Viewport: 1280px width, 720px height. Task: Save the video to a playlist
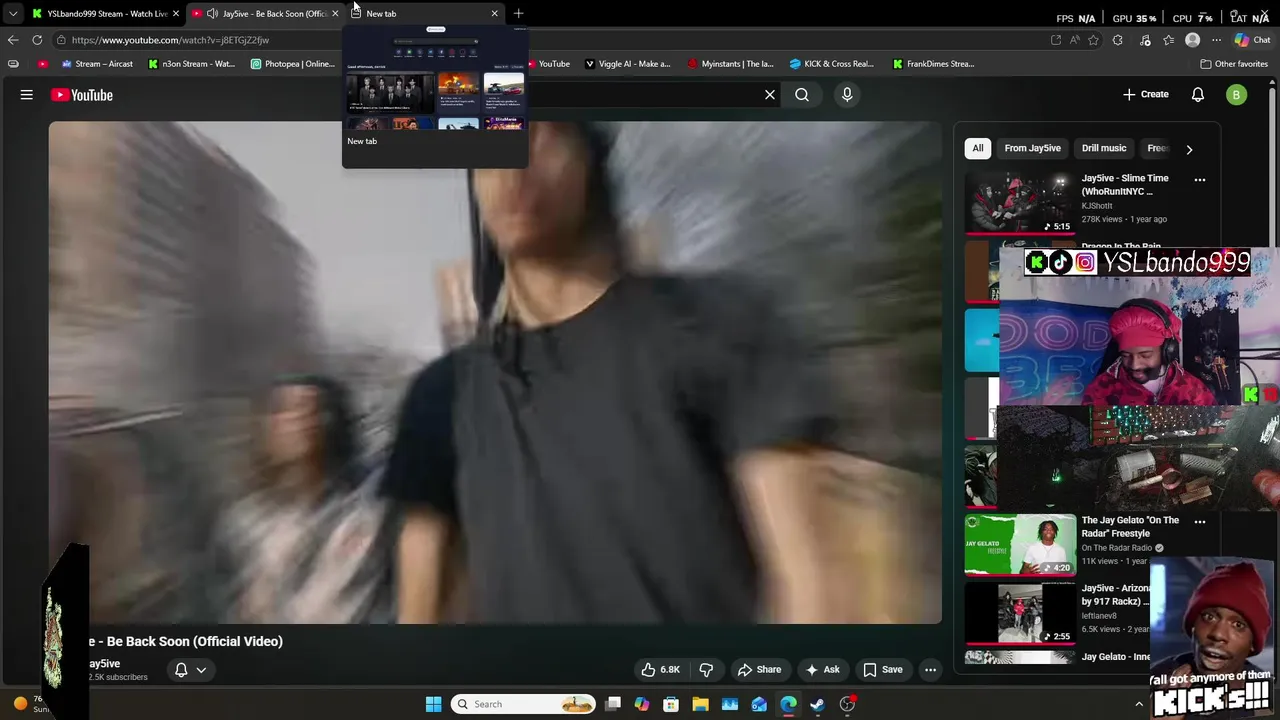882,670
